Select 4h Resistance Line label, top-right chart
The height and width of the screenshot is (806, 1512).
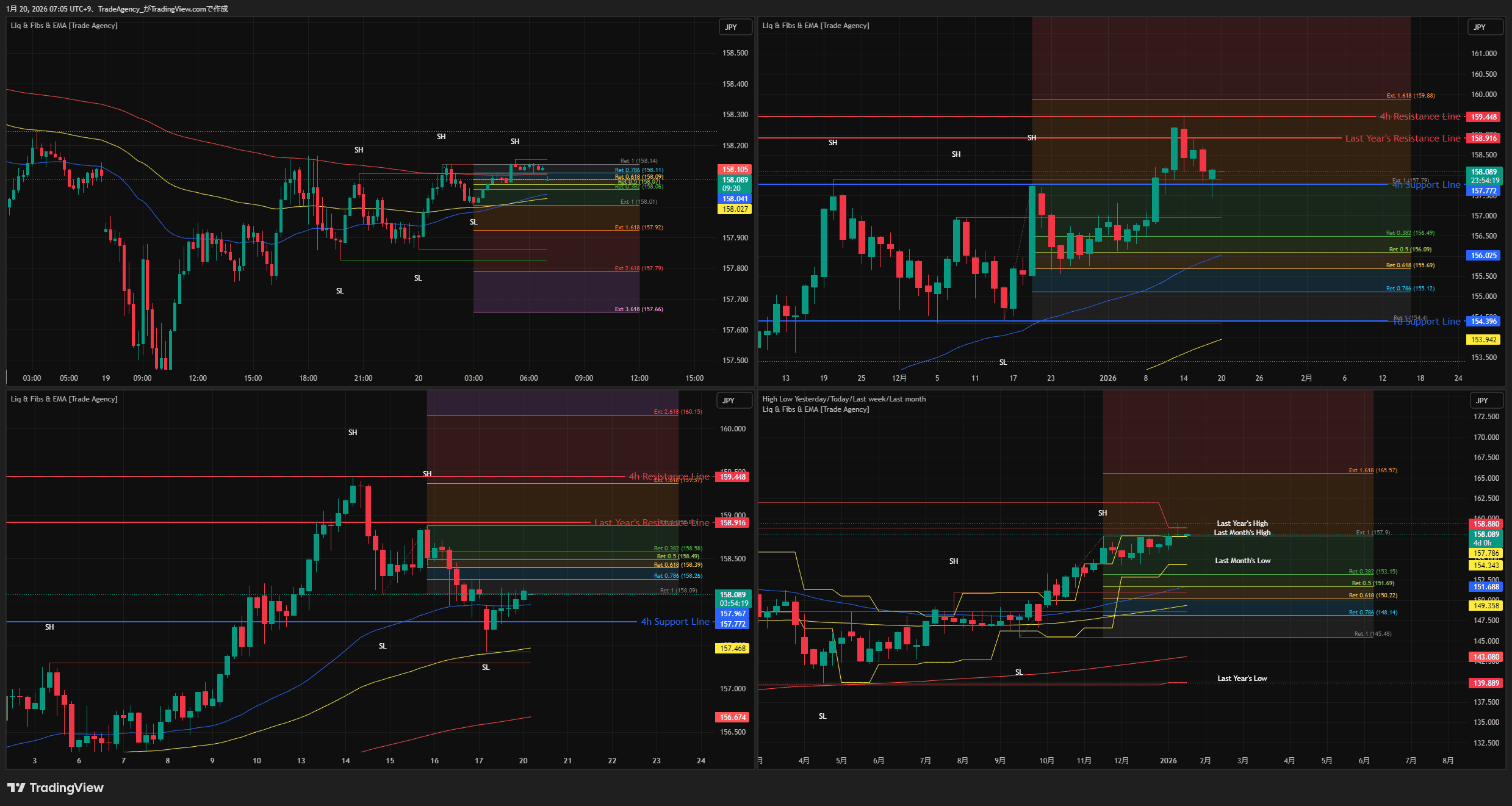point(1420,117)
